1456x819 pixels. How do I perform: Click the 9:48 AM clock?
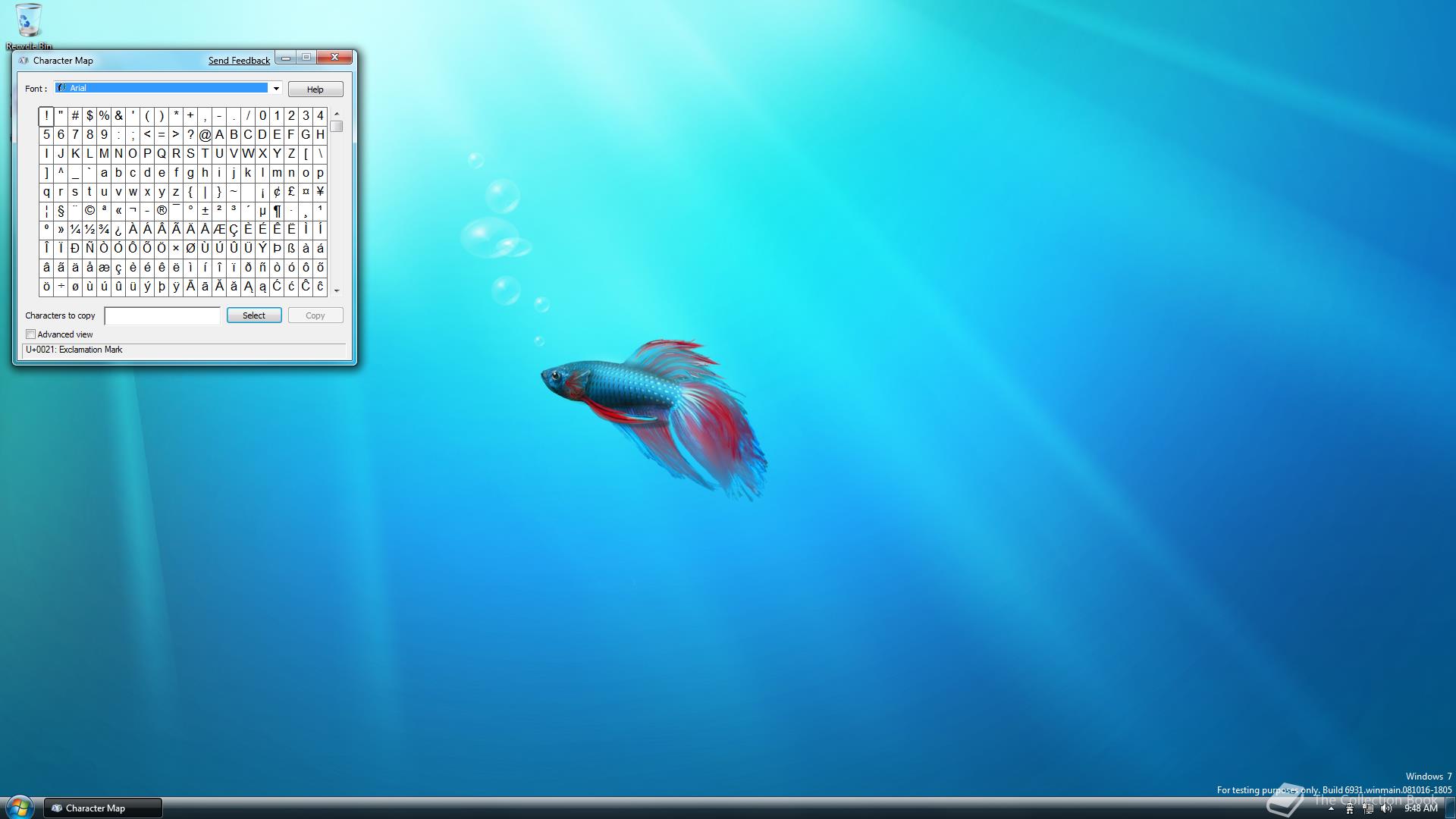pos(1420,808)
